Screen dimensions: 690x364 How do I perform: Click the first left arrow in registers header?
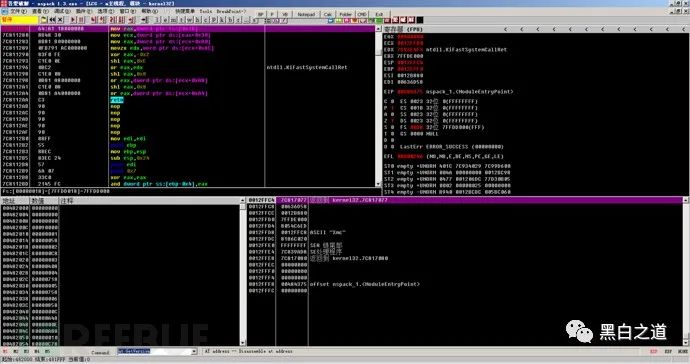[x=506, y=29]
